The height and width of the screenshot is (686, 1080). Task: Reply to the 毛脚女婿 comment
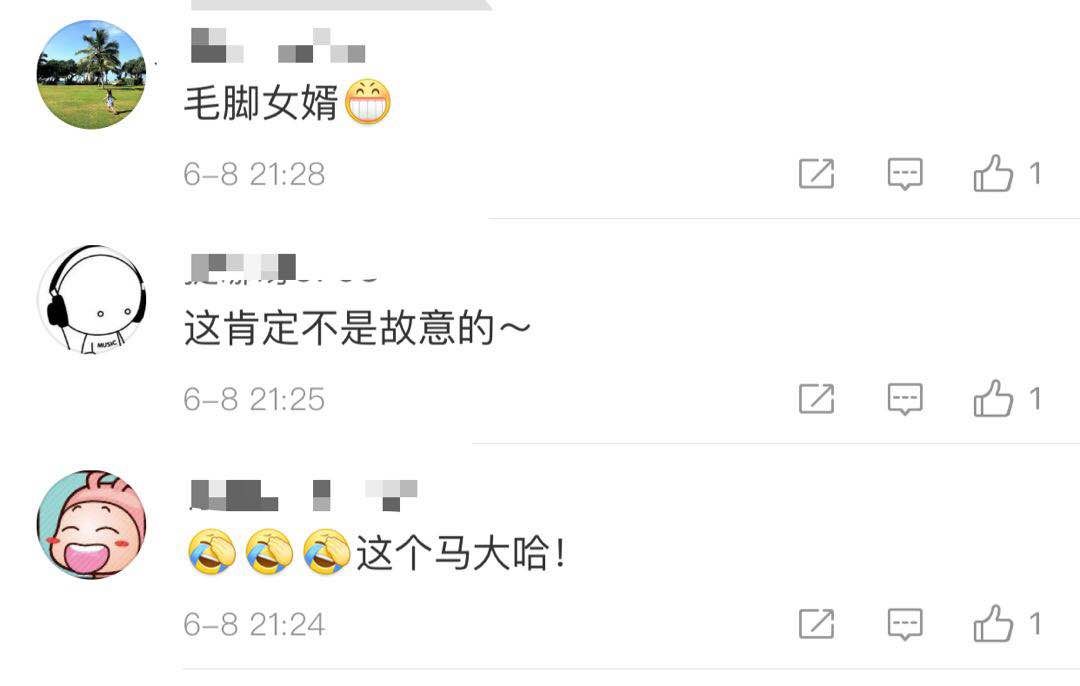(x=904, y=174)
